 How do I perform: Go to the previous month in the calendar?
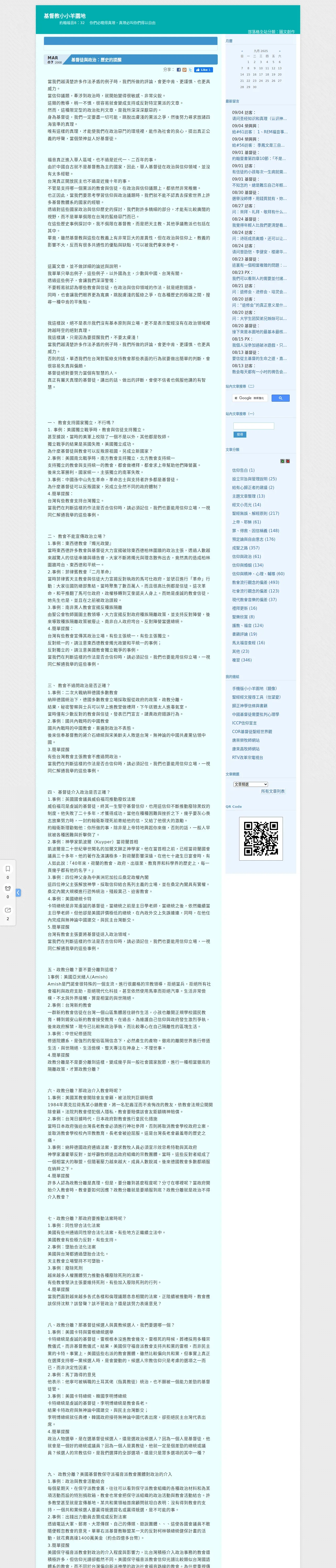pos(242,51)
